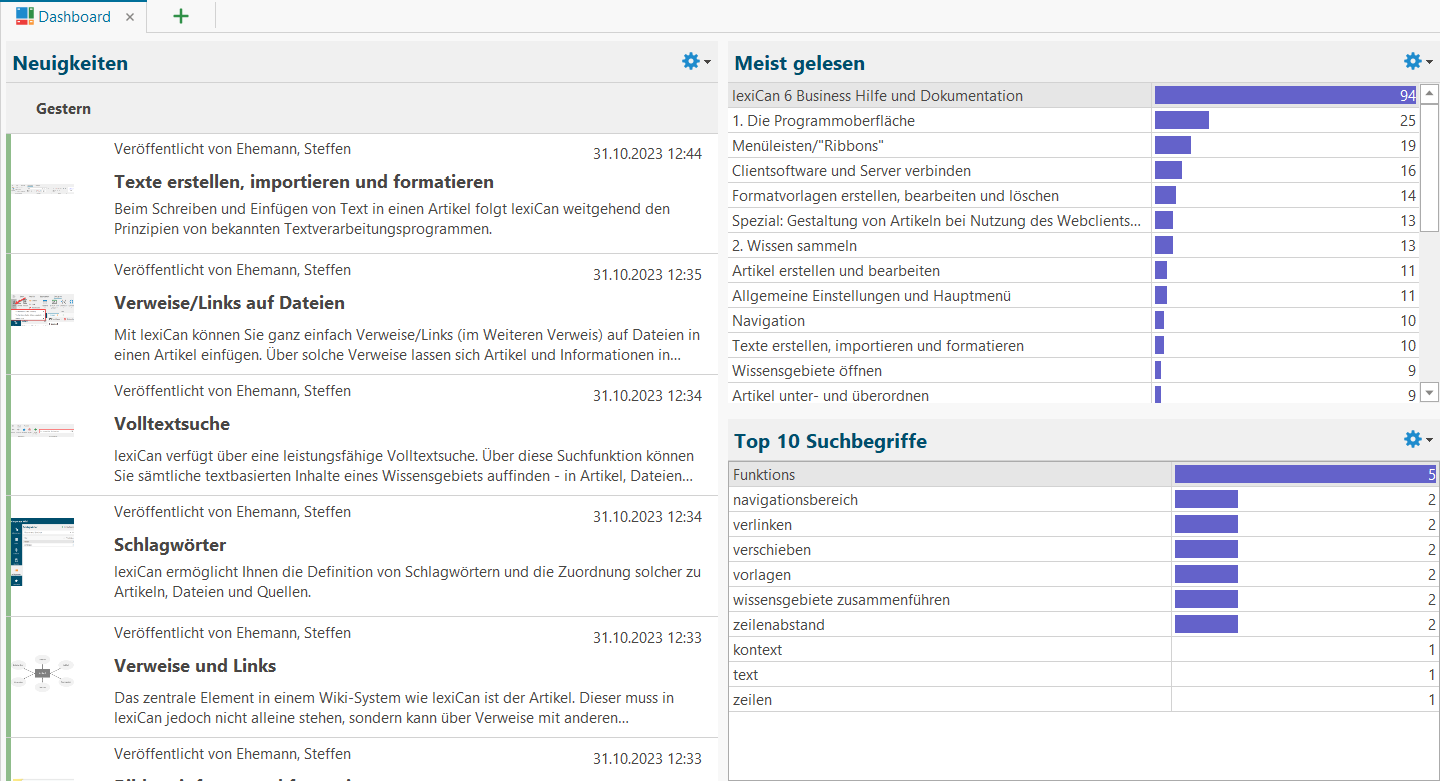Open the news article "Schlagwörter"
This screenshot has width=1440, height=781.
tap(170, 545)
